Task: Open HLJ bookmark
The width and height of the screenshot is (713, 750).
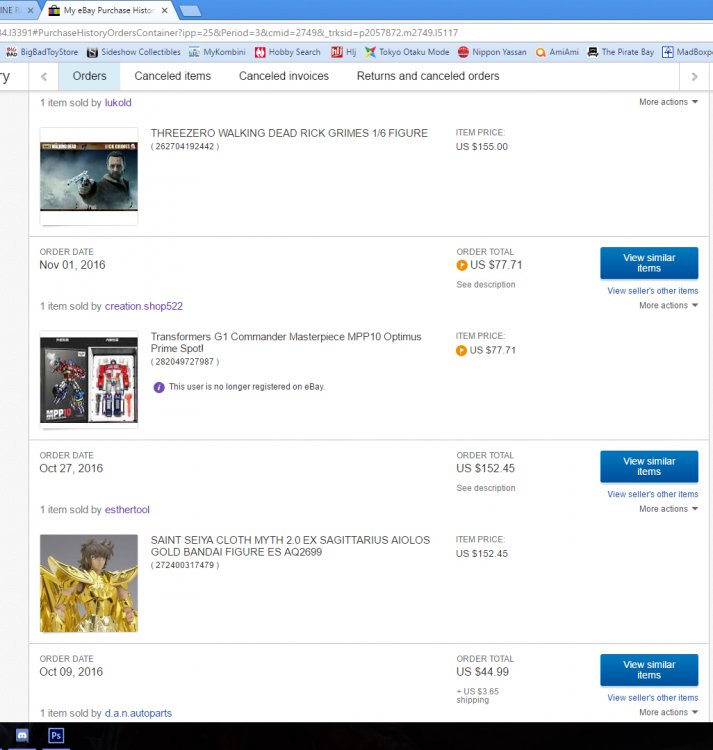Action: (x=344, y=52)
